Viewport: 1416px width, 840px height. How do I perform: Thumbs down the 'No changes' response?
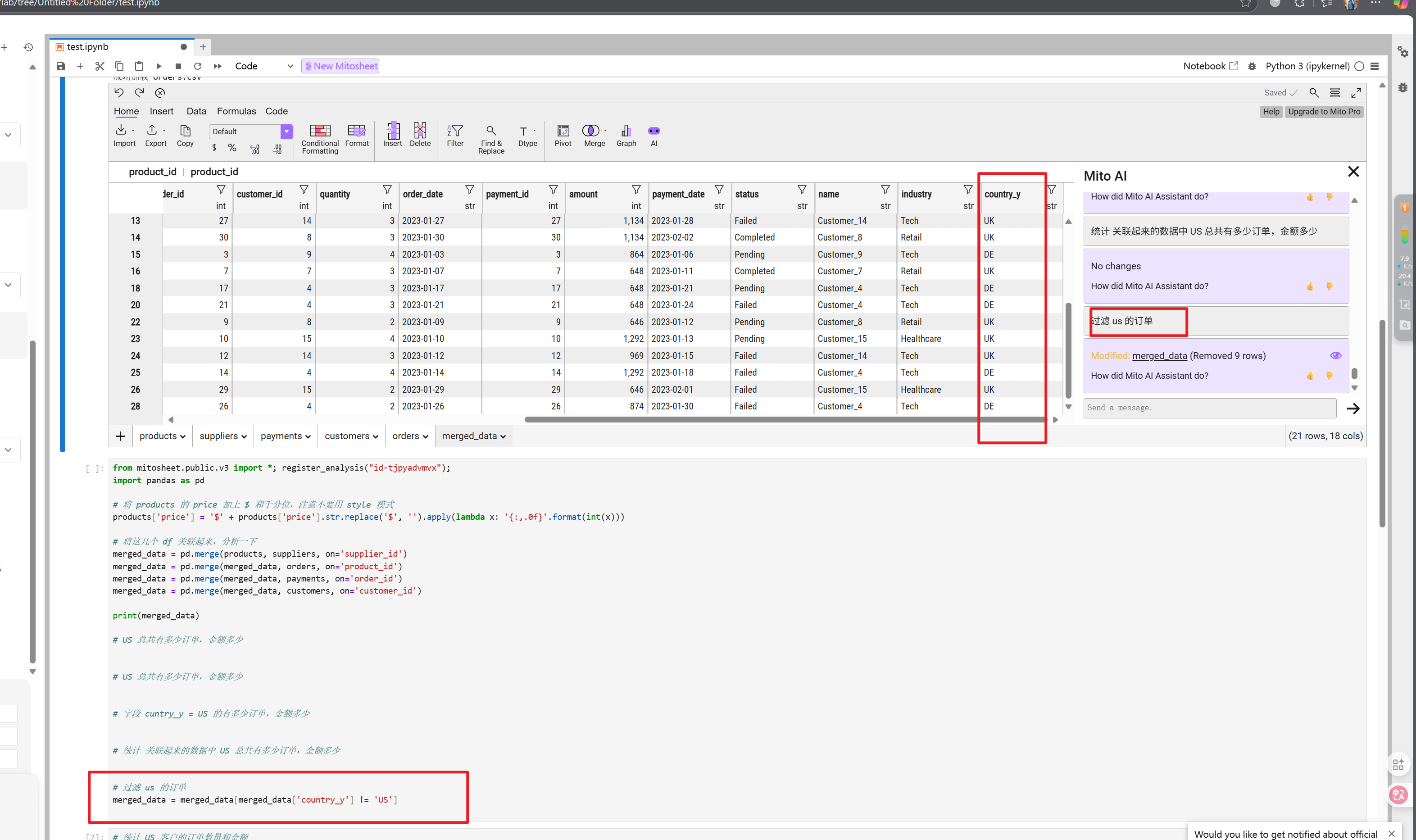1330,286
